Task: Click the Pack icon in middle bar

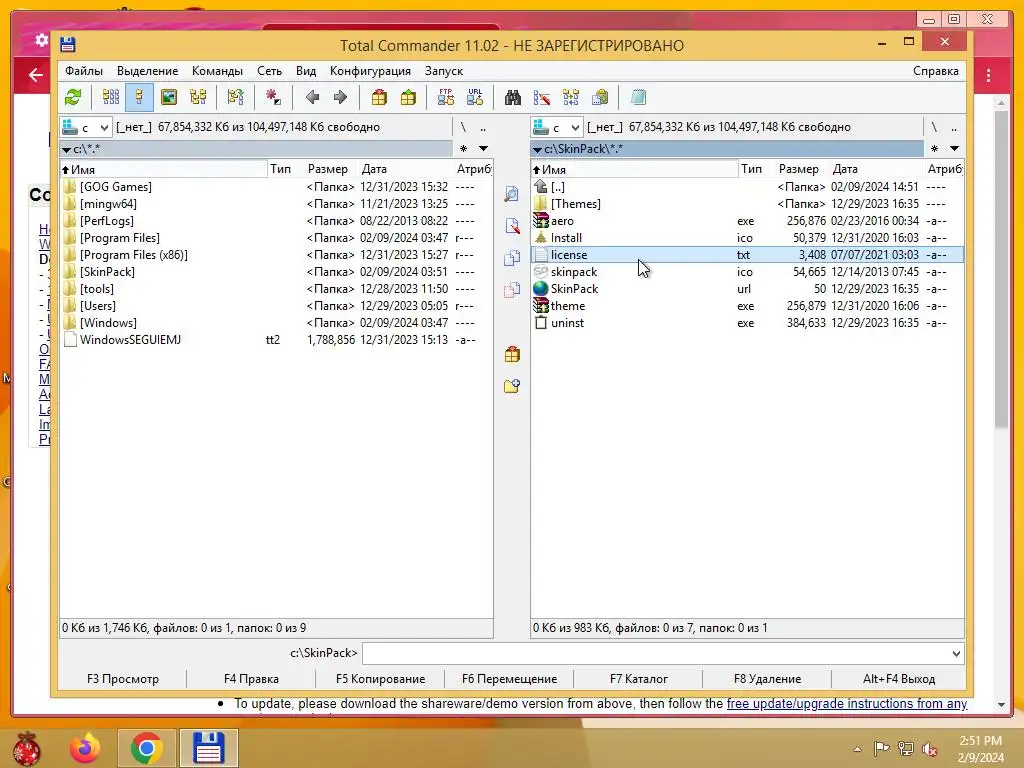Action: [512, 355]
